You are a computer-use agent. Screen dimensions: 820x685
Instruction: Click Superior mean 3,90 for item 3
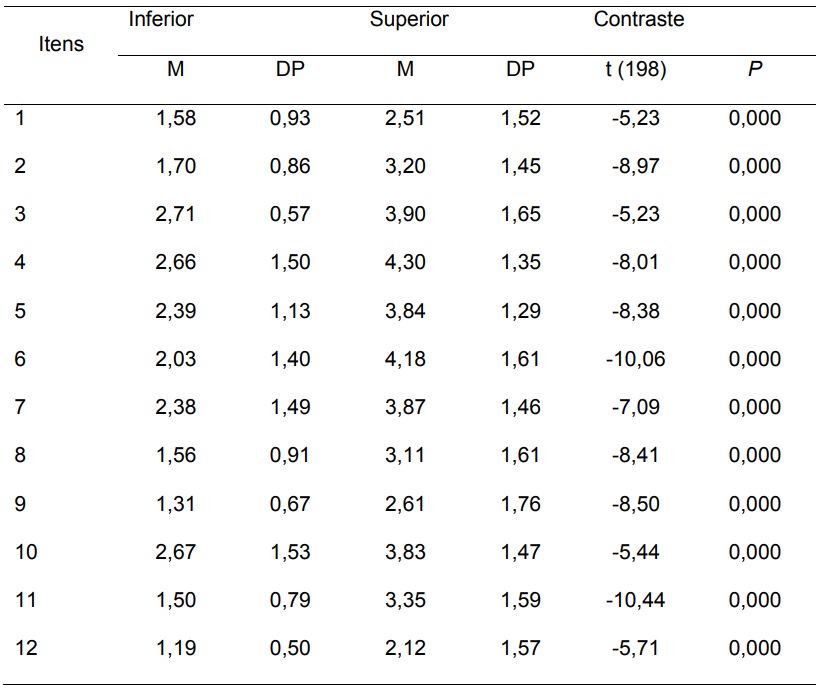pos(405,214)
